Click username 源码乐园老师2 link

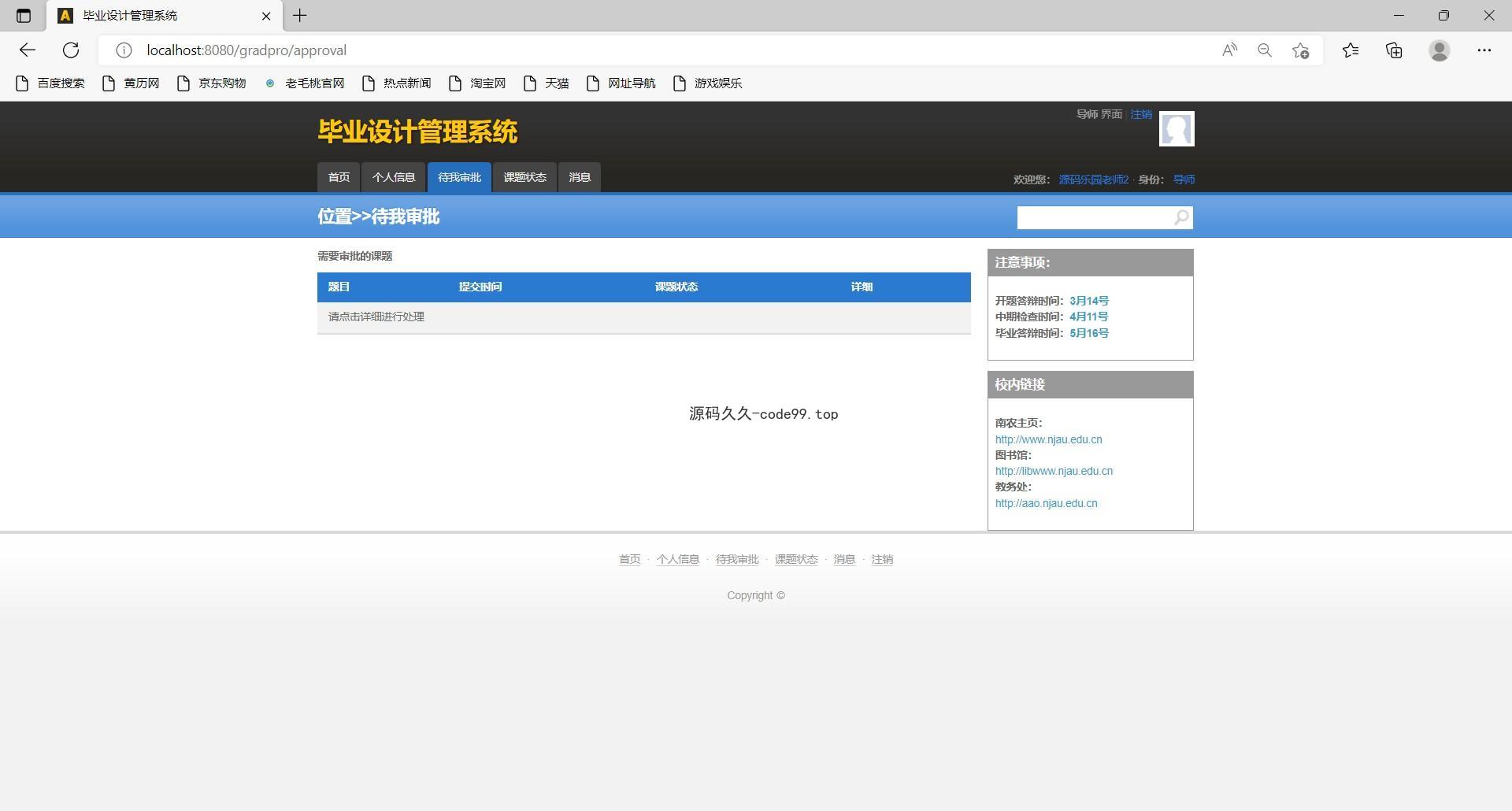(x=1093, y=180)
